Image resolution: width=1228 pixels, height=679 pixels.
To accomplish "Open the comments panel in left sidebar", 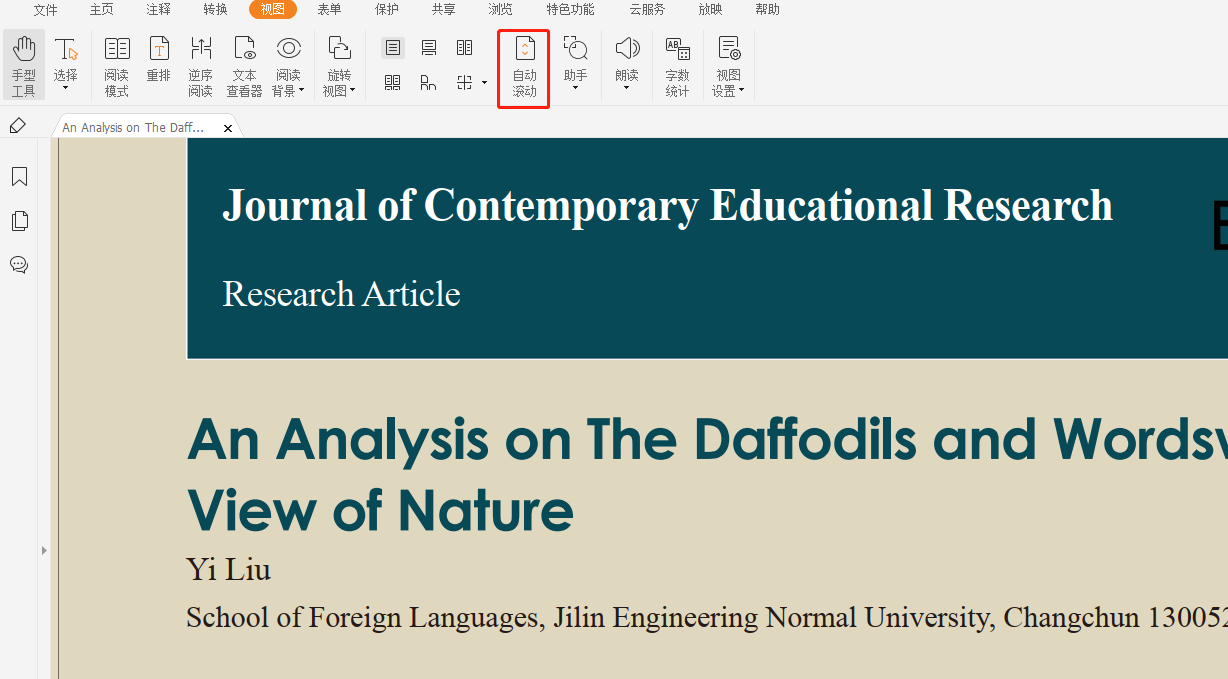I will tap(19, 265).
